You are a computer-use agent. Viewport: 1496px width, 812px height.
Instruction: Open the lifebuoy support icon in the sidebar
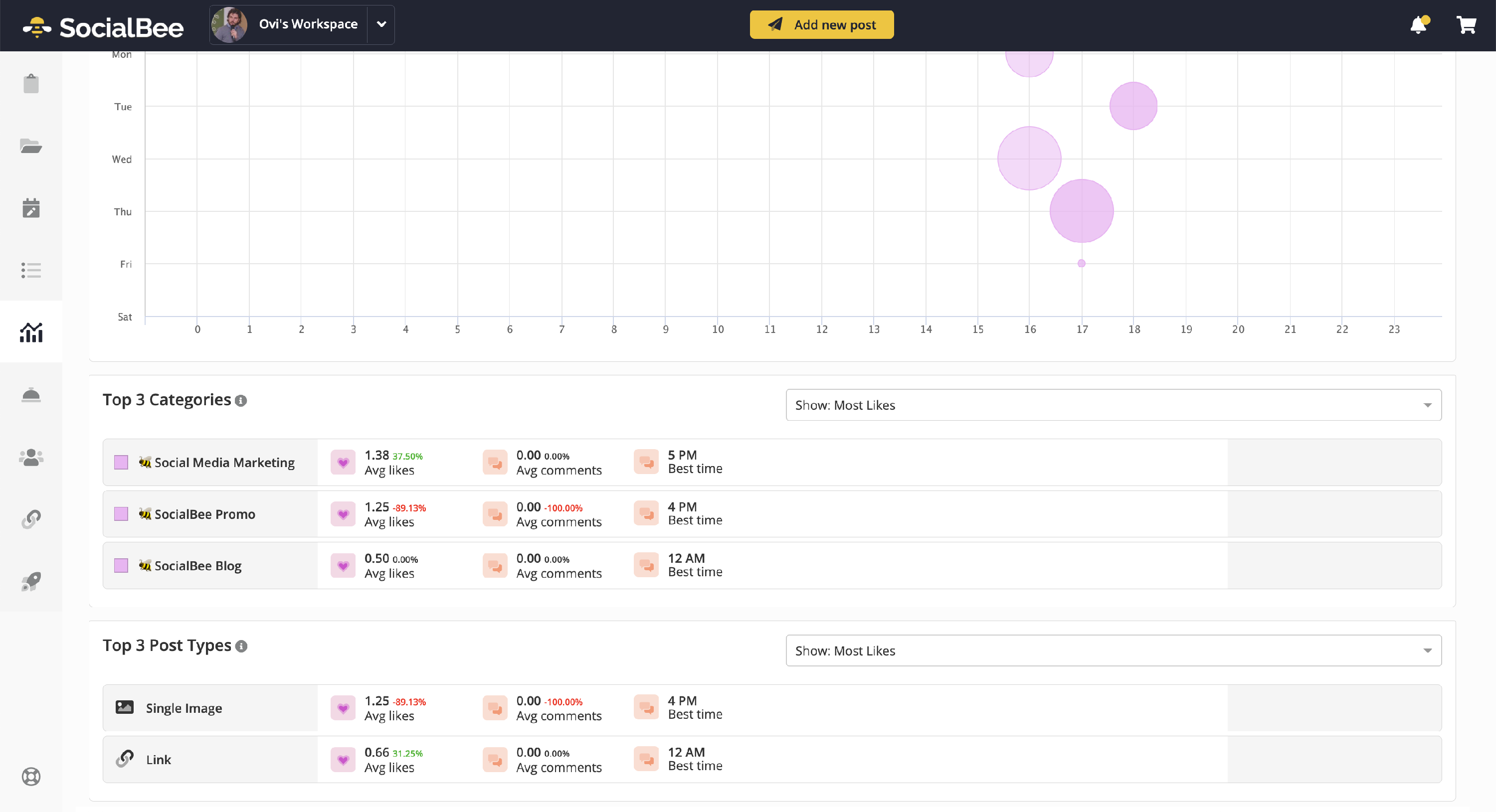pos(31,776)
